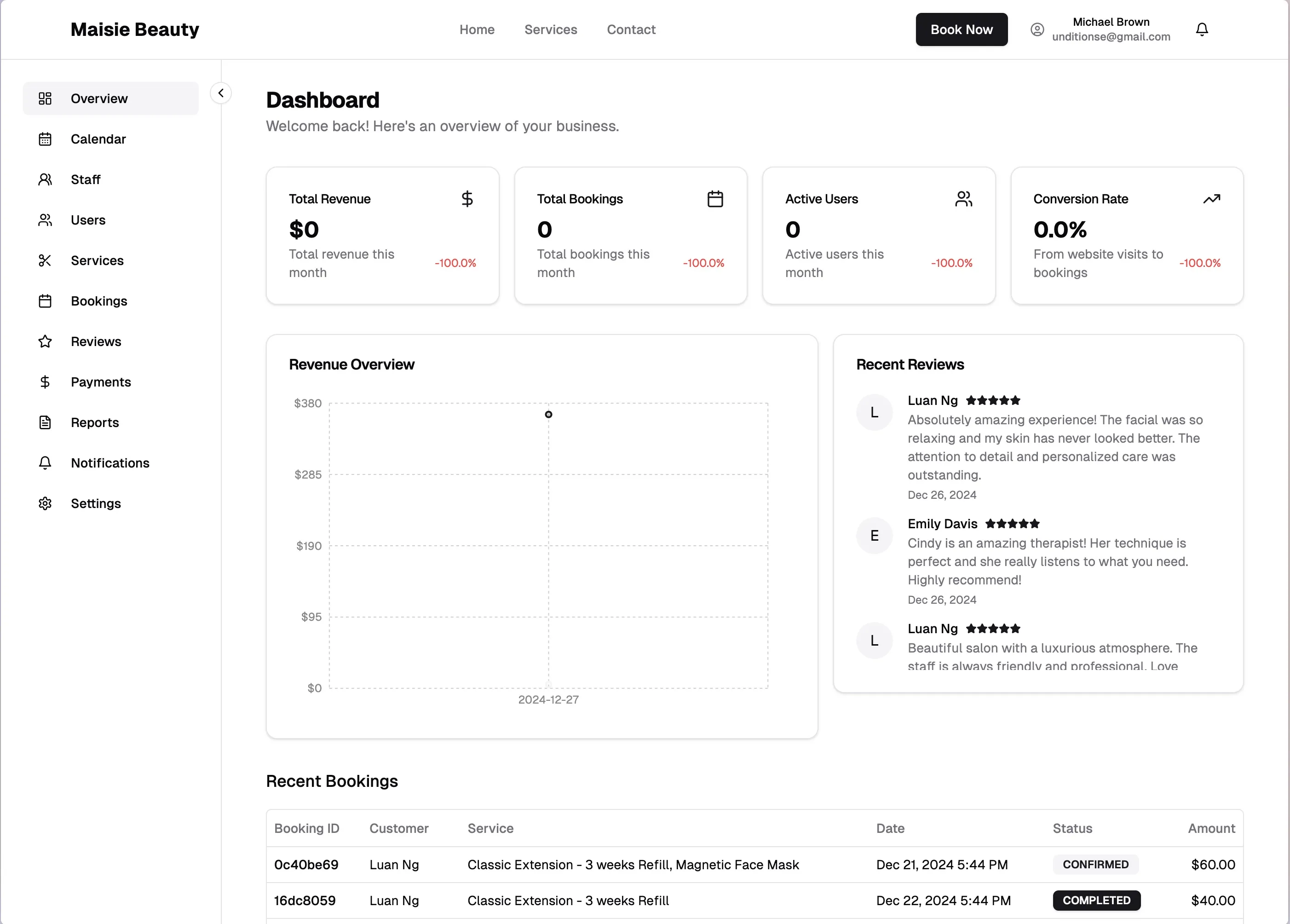
Task: Go to Contact in top navigation
Action: (x=631, y=29)
